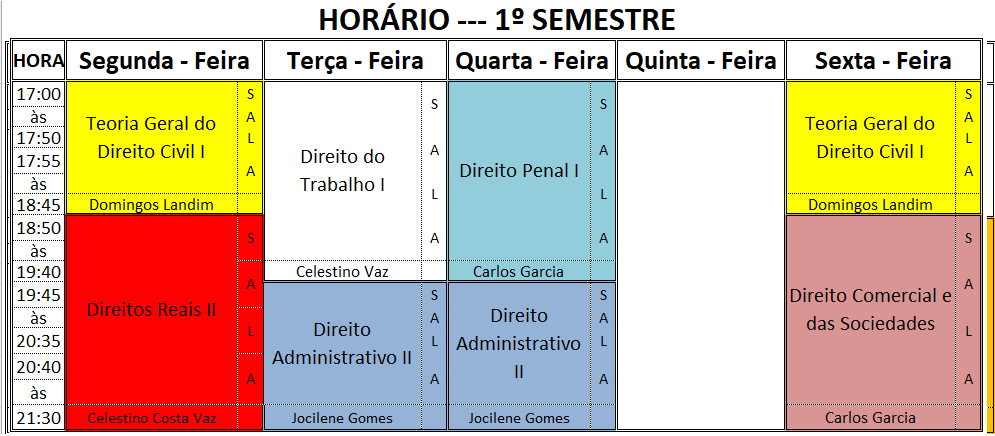
Task: Select the Celestino Vaz cell under Terça
Action: tap(342, 271)
